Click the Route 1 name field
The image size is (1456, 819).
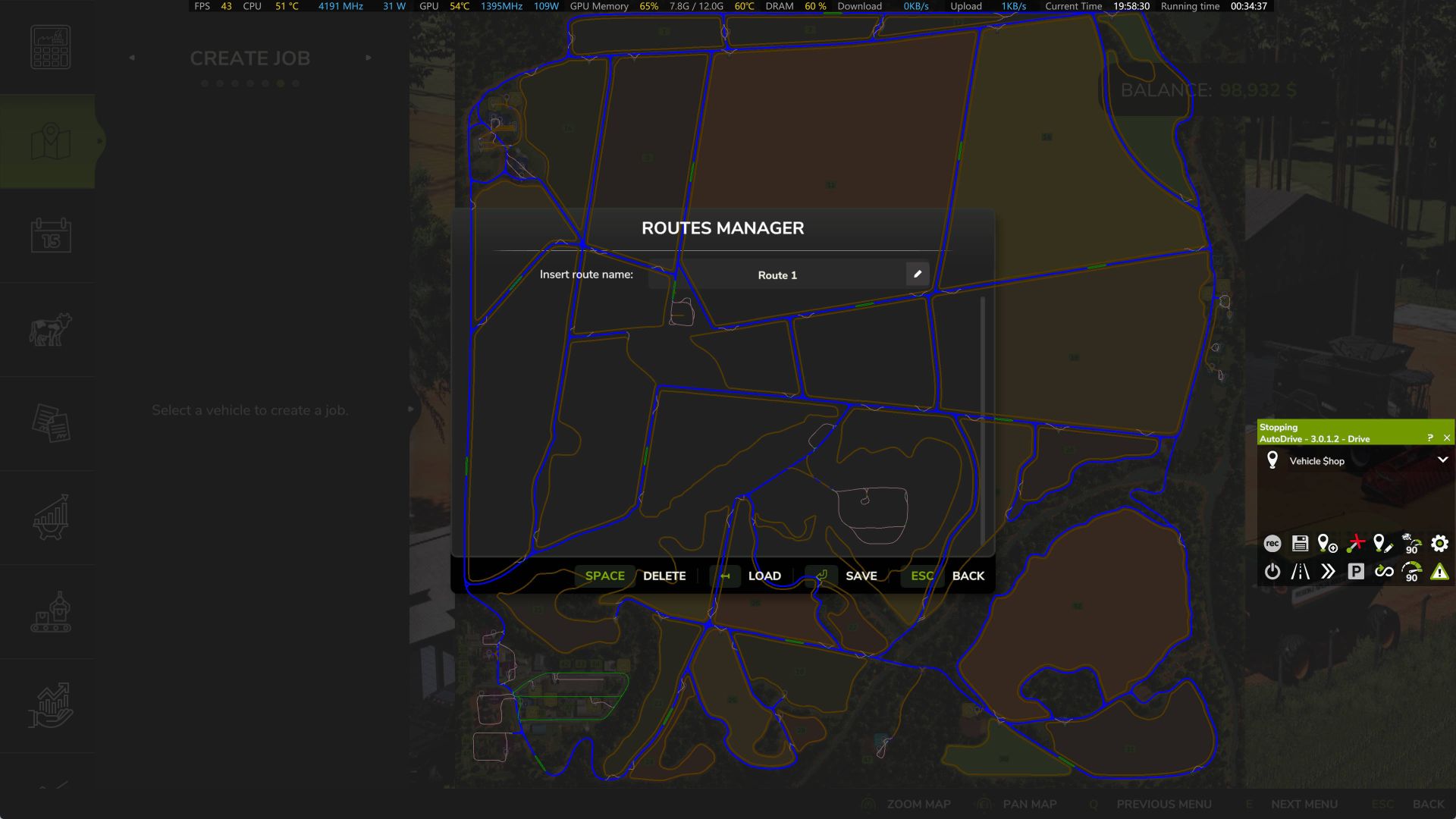pos(777,275)
